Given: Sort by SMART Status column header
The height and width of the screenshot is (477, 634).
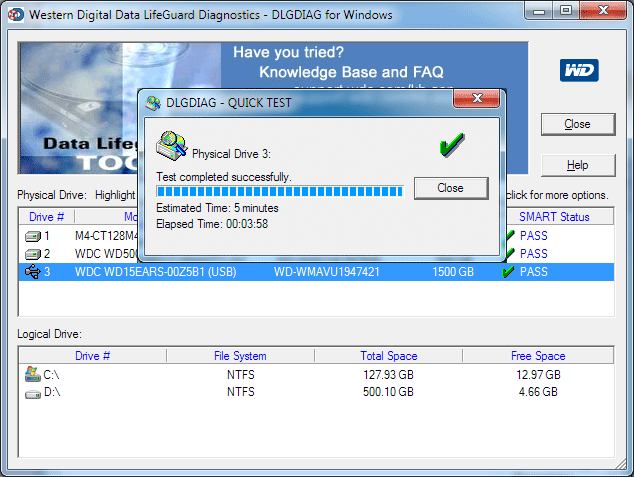Looking at the screenshot, I should tap(554, 217).
